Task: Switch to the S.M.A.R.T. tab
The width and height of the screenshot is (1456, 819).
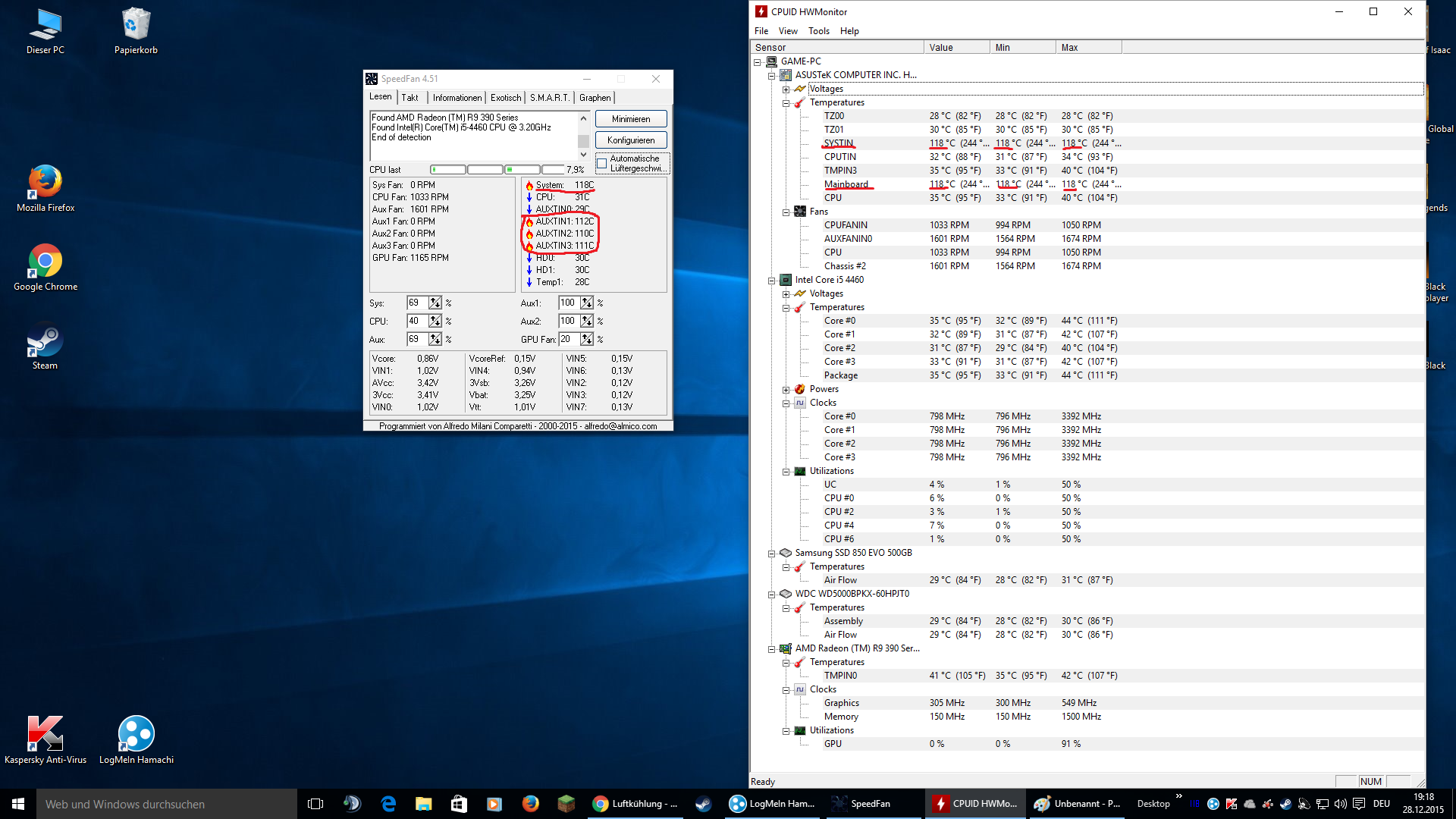Action: 549,98
